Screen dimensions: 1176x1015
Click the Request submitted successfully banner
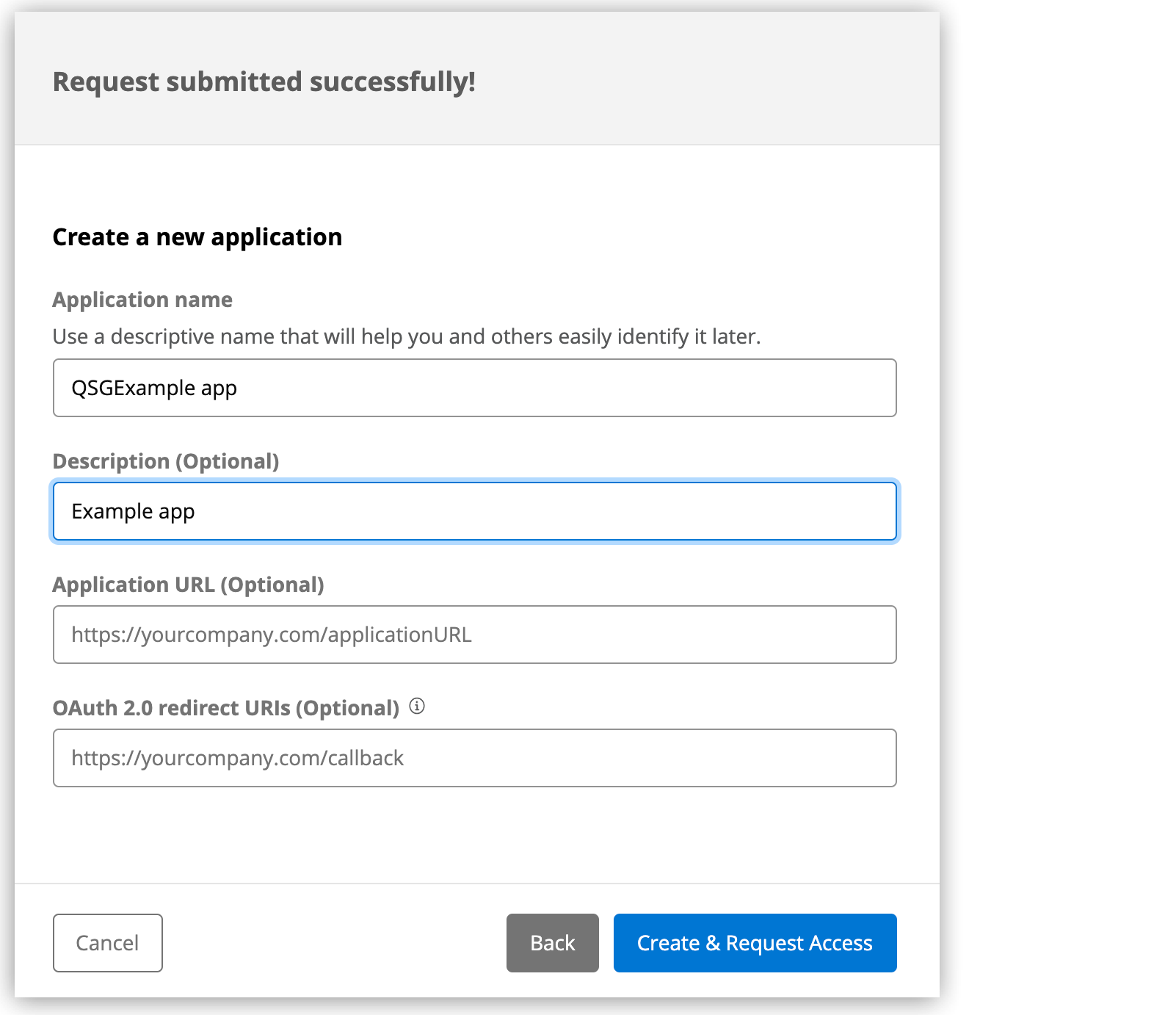pos(264,81)
